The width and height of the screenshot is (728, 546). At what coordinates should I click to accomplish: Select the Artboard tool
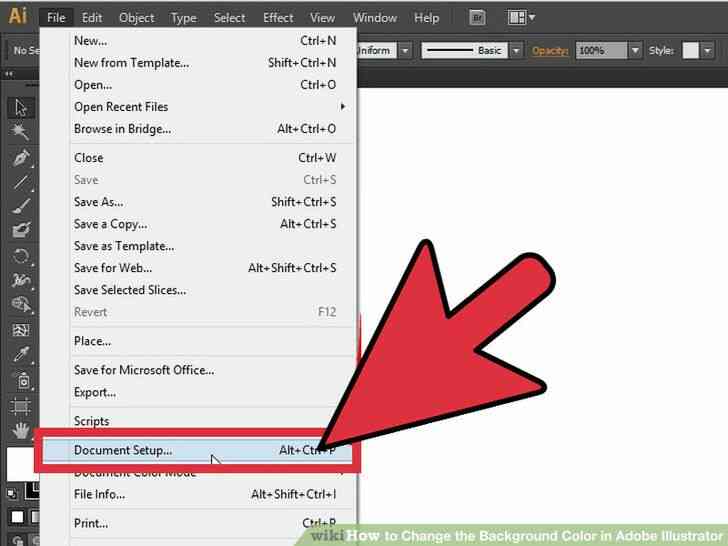(20, 407)
